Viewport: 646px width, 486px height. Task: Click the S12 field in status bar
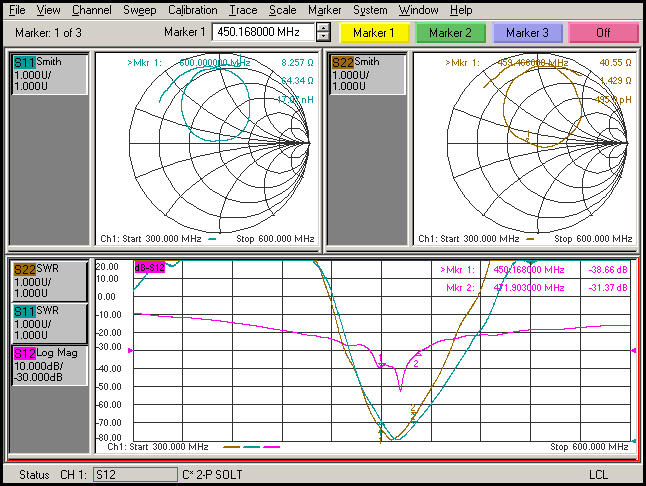[134, 474]
